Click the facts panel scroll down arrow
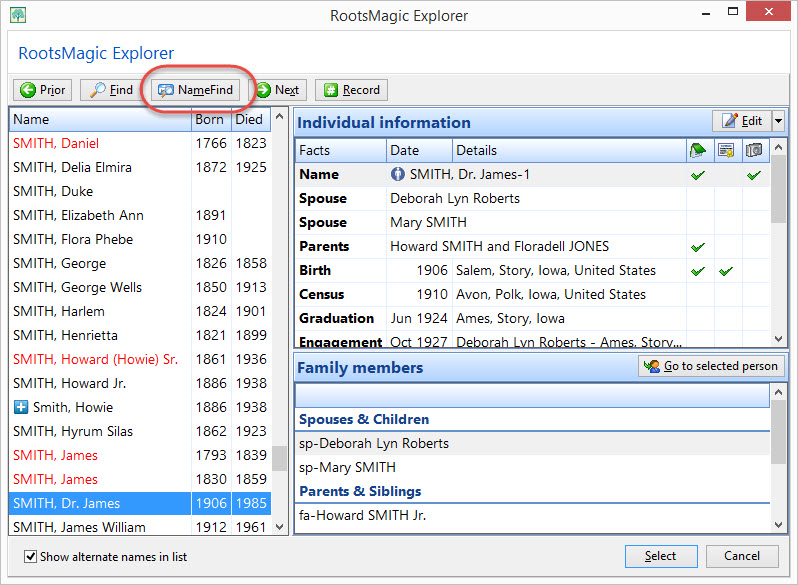This screenshot has width=798, height=585. (x=778, y=339)
